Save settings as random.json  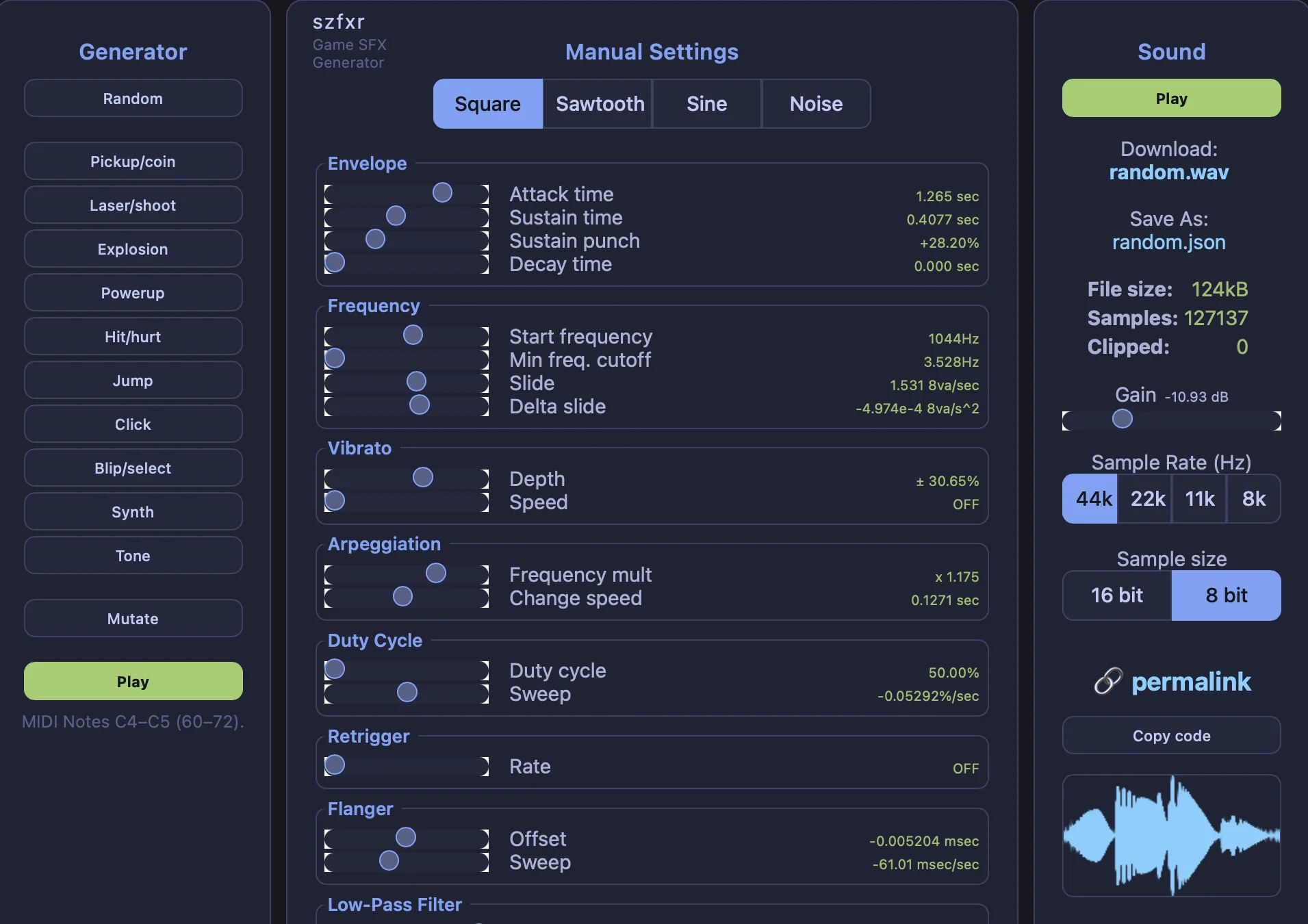(x=1168, y=242)
